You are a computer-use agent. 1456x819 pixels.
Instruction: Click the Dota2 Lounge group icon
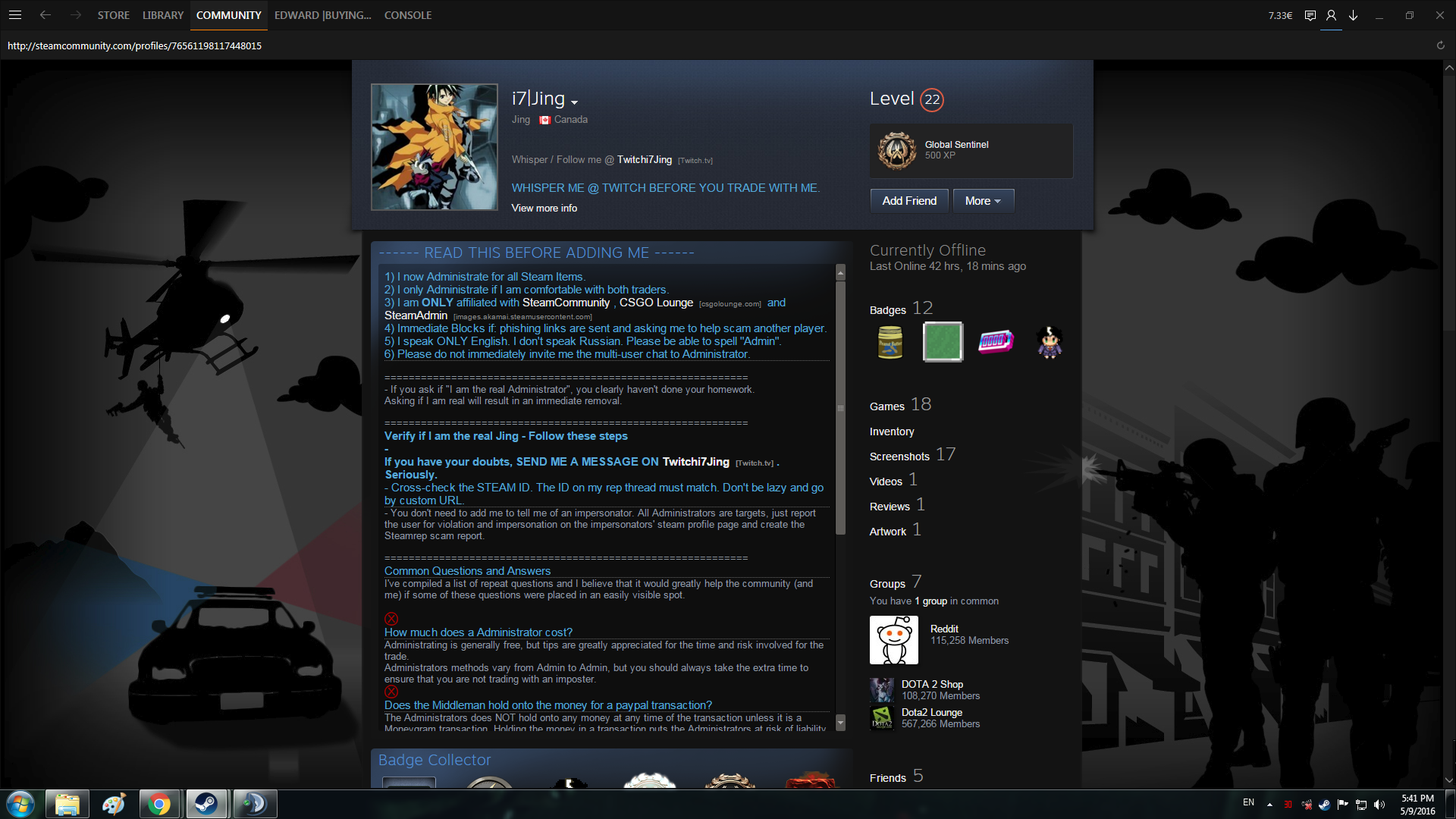click(x=882, y=717)
